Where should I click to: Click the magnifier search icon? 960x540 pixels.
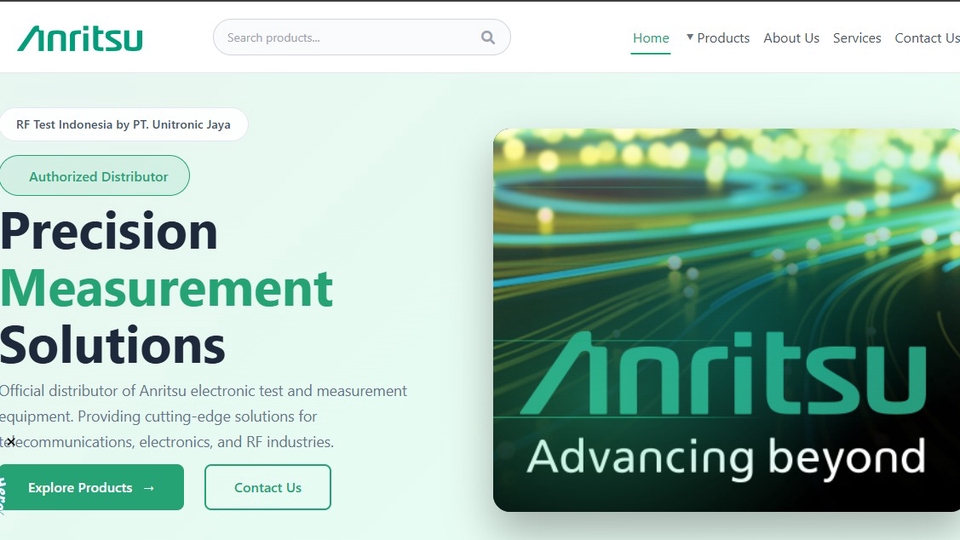click(487, 38)
